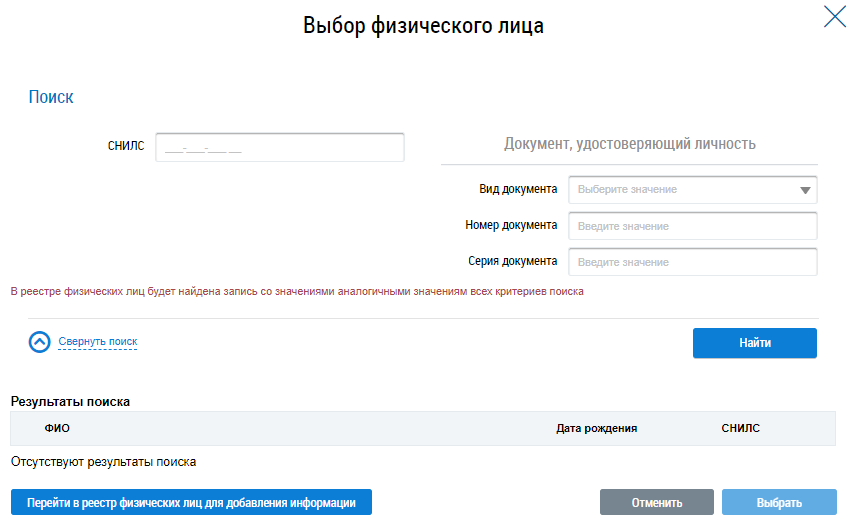Viewport: 849px width, 531px height.
Task: Open the registry via Перейти в реестр button
Action: [x=191, y=502]
